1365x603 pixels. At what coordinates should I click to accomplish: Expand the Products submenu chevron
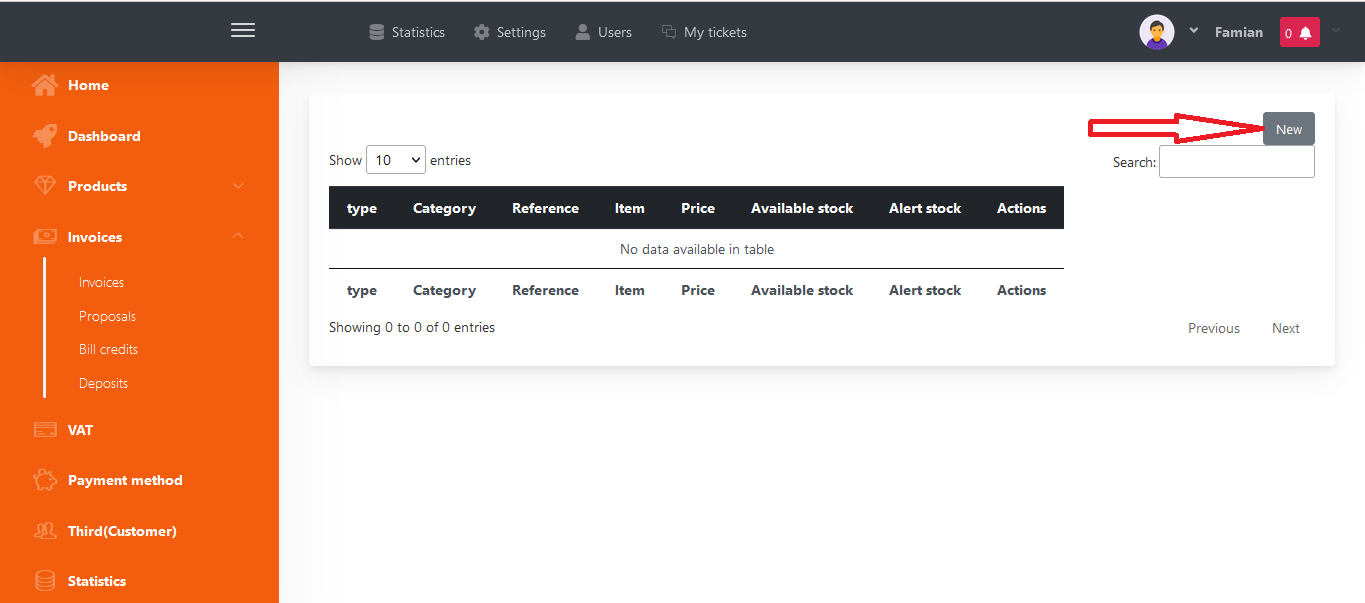238,186
